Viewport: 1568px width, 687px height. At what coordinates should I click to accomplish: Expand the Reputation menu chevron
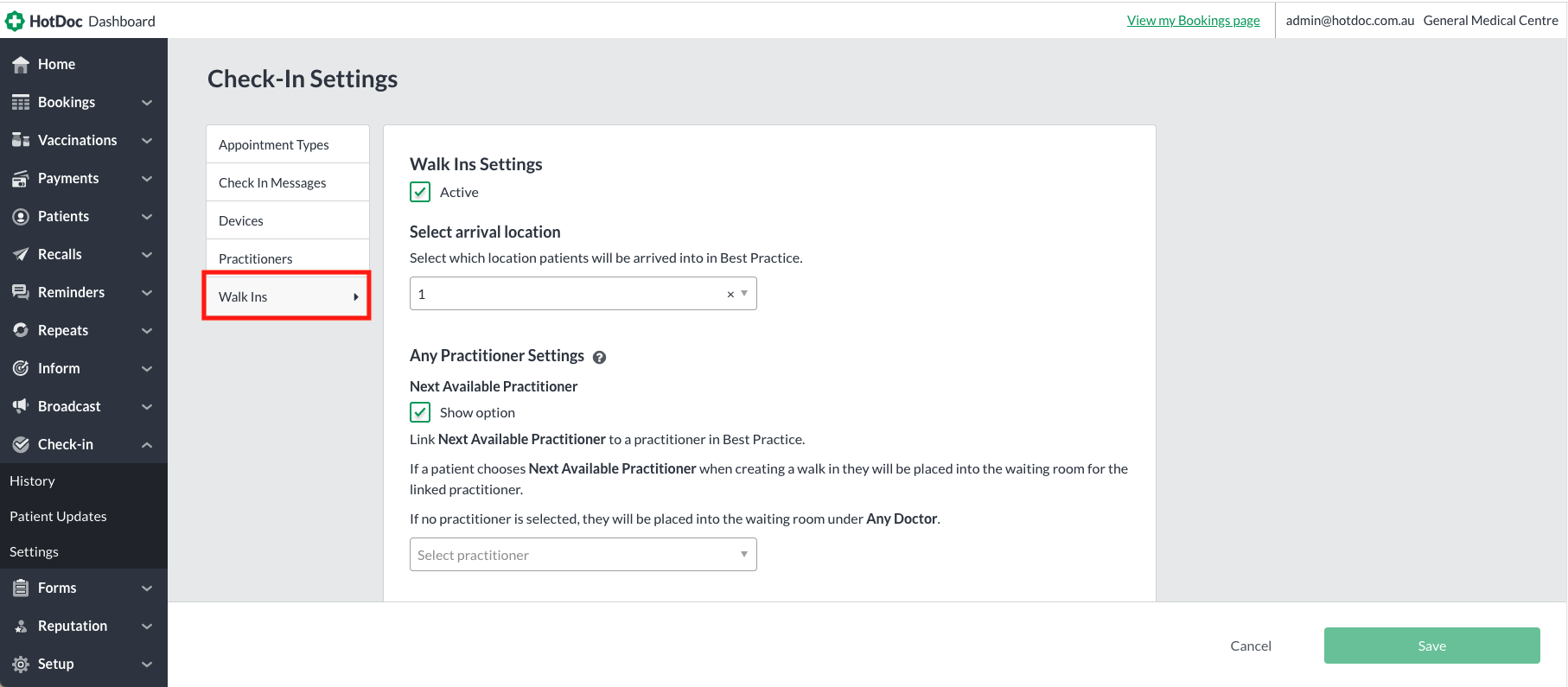coord(147,627)
